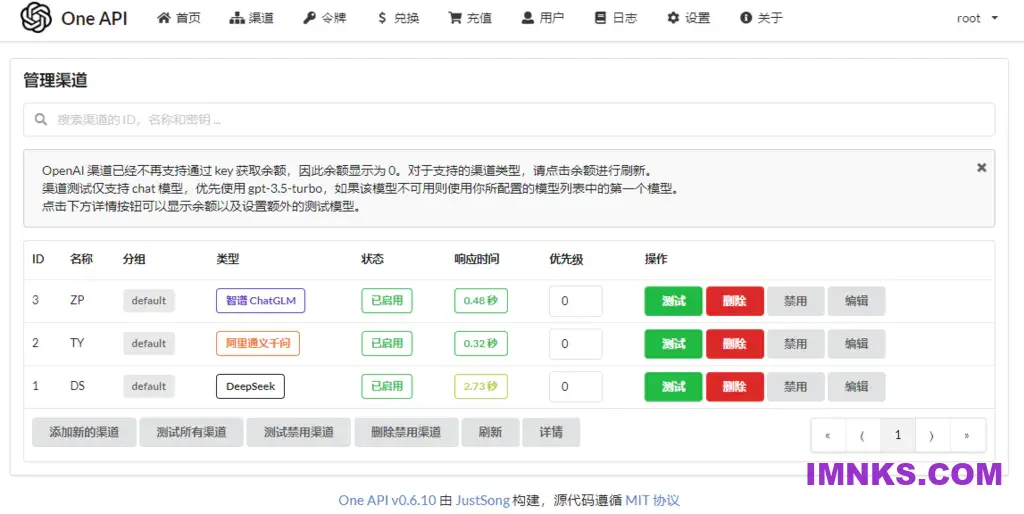Open the One API v0.6.10 footer link
1024x514 pixels.
click(x=387, y=501)
